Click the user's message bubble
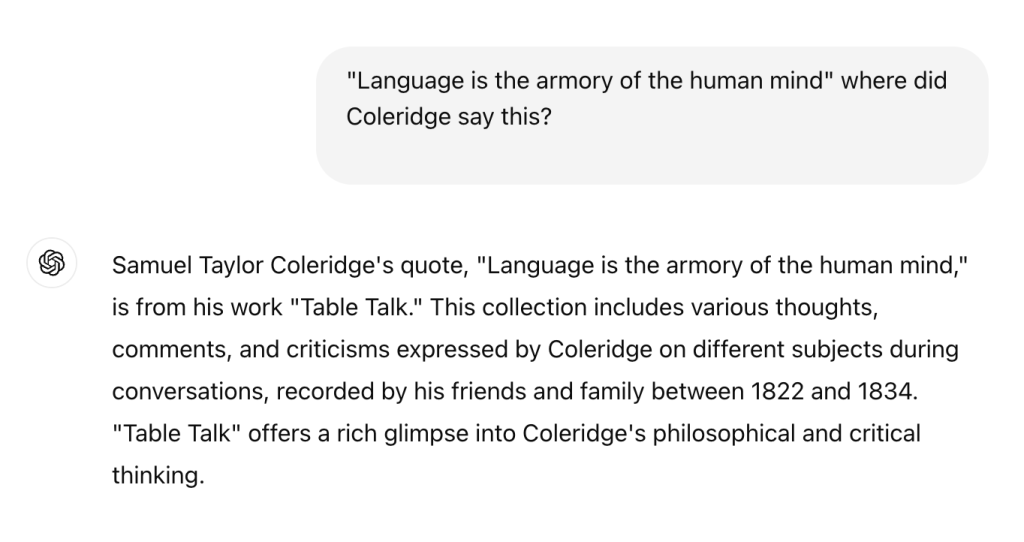 652,115
